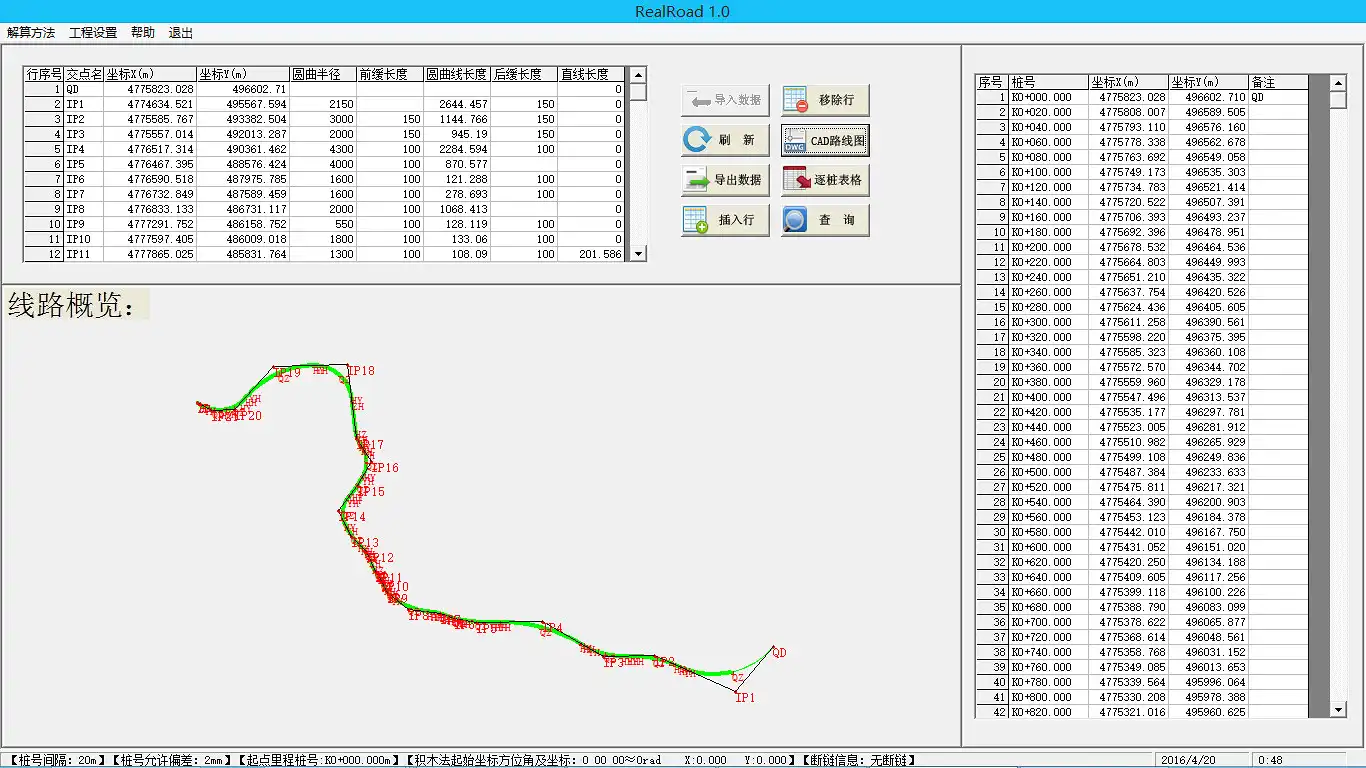
Task: Click the 移除行 (remove row) table icon
Action: (x=796, y=100)
